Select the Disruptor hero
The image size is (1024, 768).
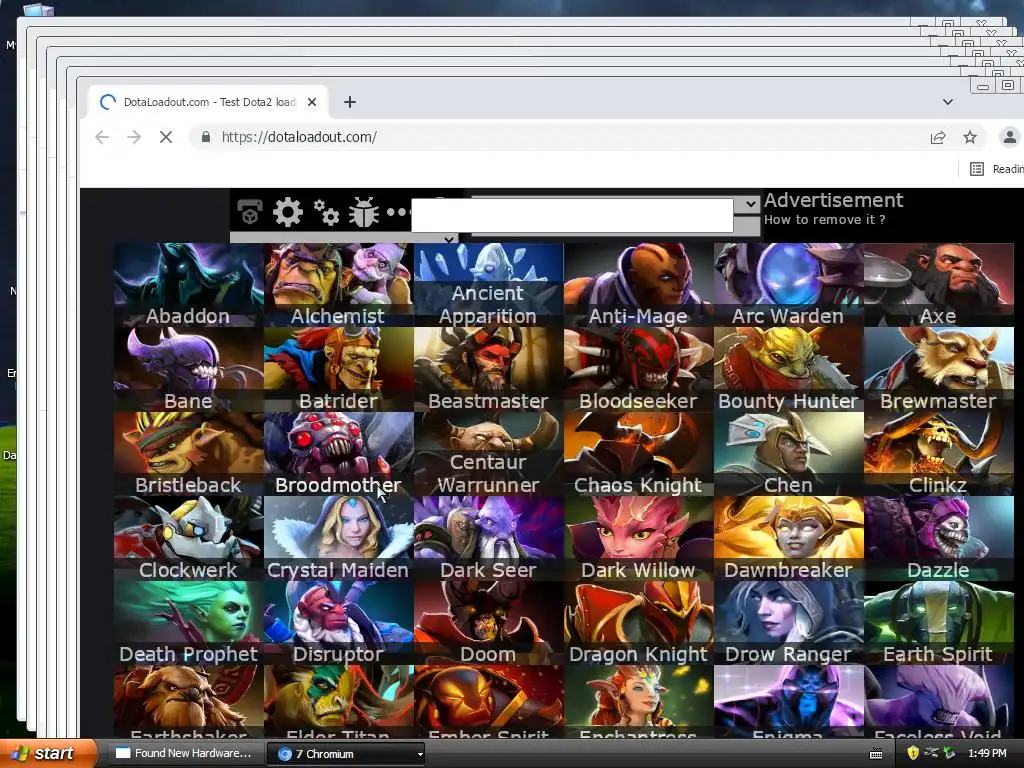pyautogui.click(x=338, y=622)
